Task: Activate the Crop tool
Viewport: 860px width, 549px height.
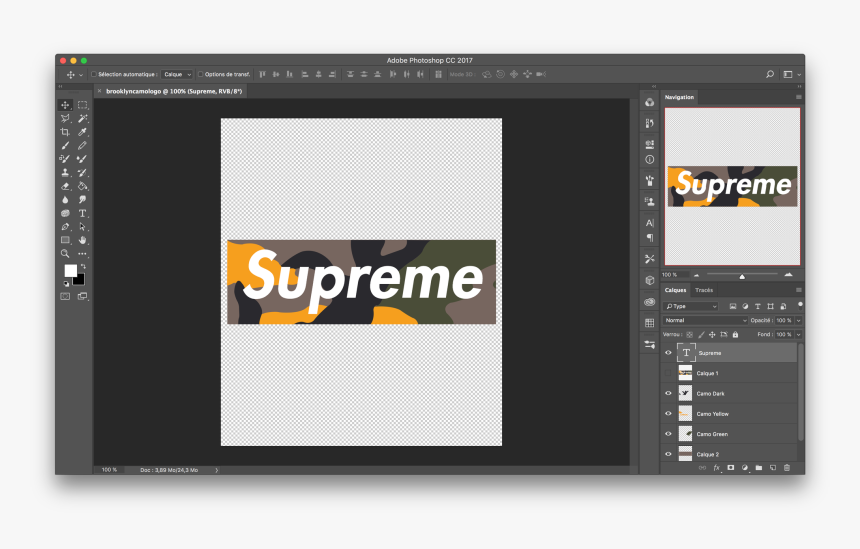Action: (65, 132)
